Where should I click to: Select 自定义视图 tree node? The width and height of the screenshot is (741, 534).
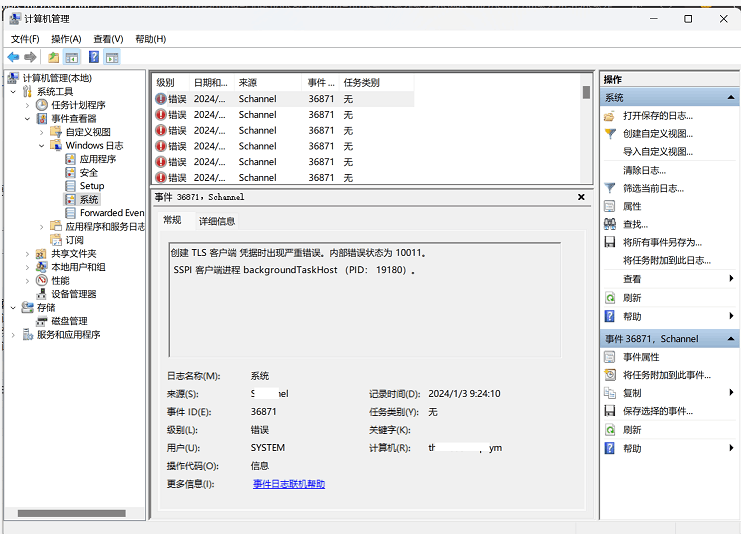[x=88, y=132]
